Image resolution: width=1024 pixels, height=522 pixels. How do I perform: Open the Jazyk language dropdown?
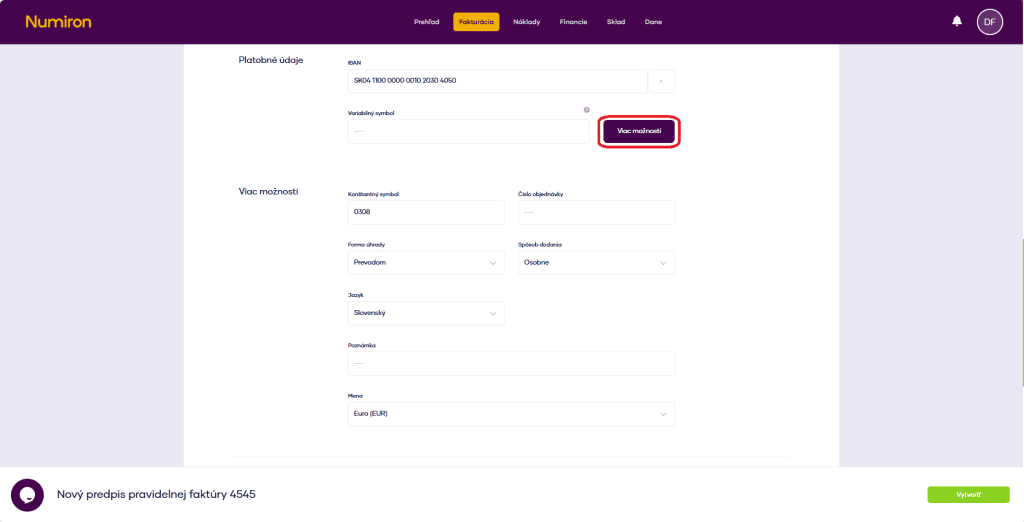(x=426, y=313)
